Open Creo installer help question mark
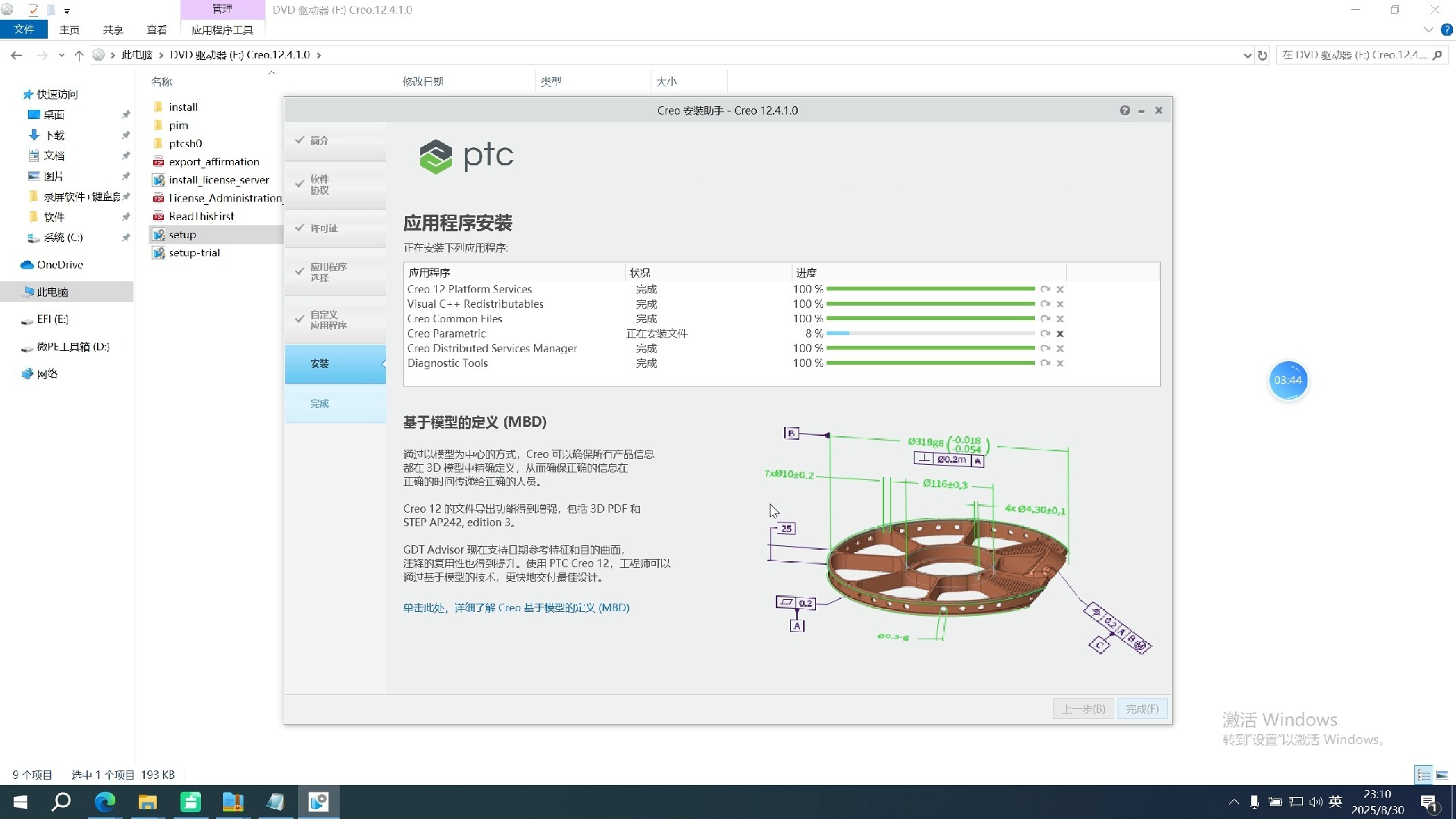This screenshot has height=819, width=1456. click(x=1125, y=111)
